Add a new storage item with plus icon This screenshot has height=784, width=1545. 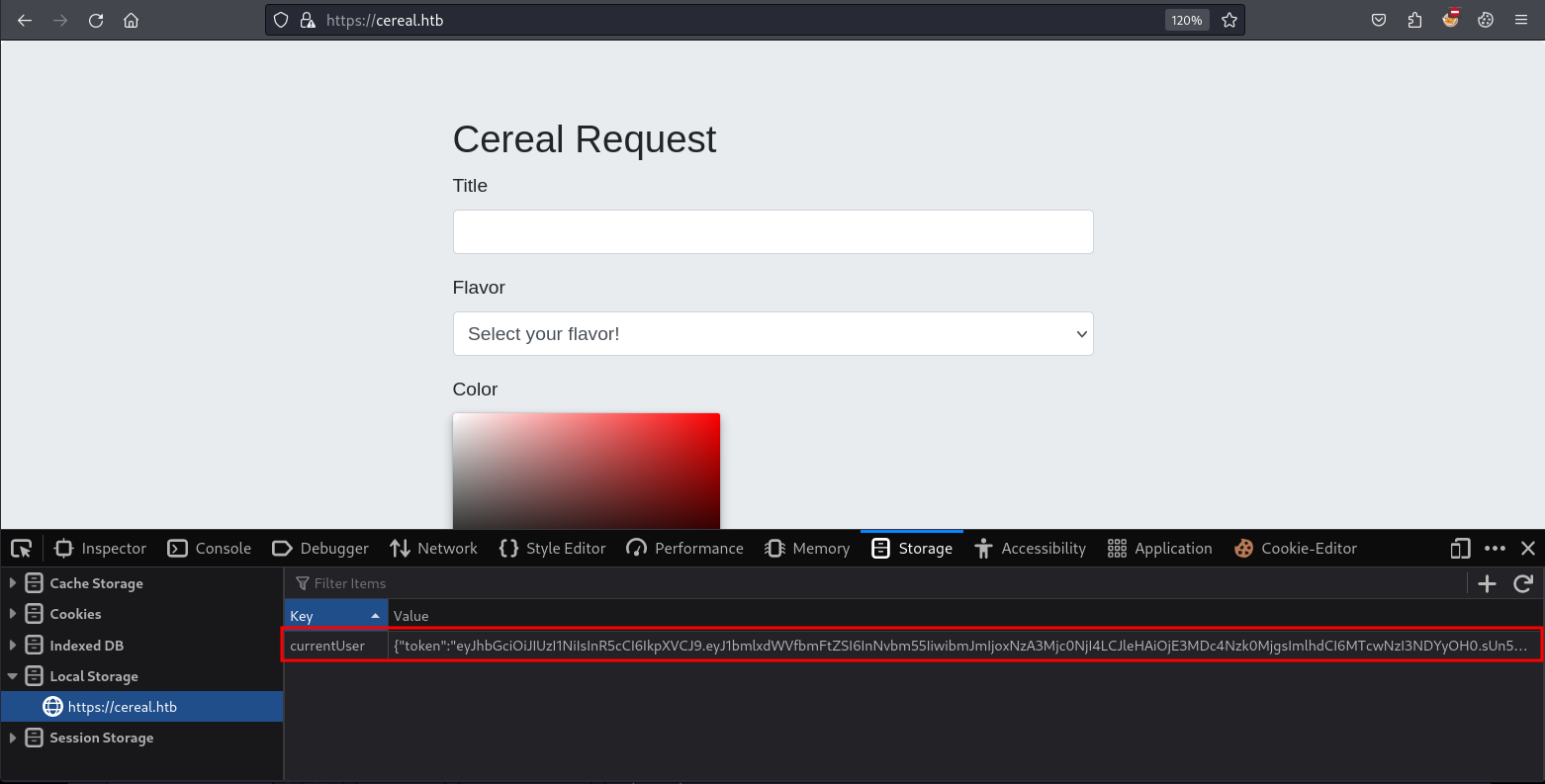pyautogui.click(x=1487, y=584)
